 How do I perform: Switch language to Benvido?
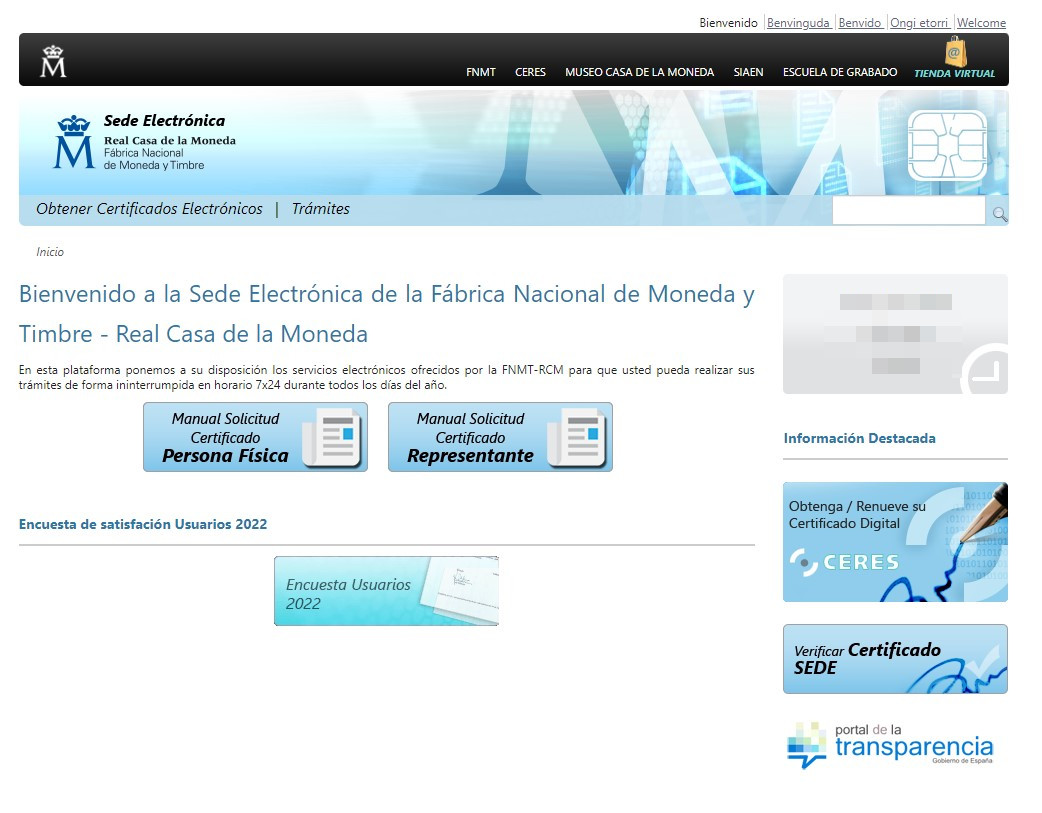(x=860, y=23)
